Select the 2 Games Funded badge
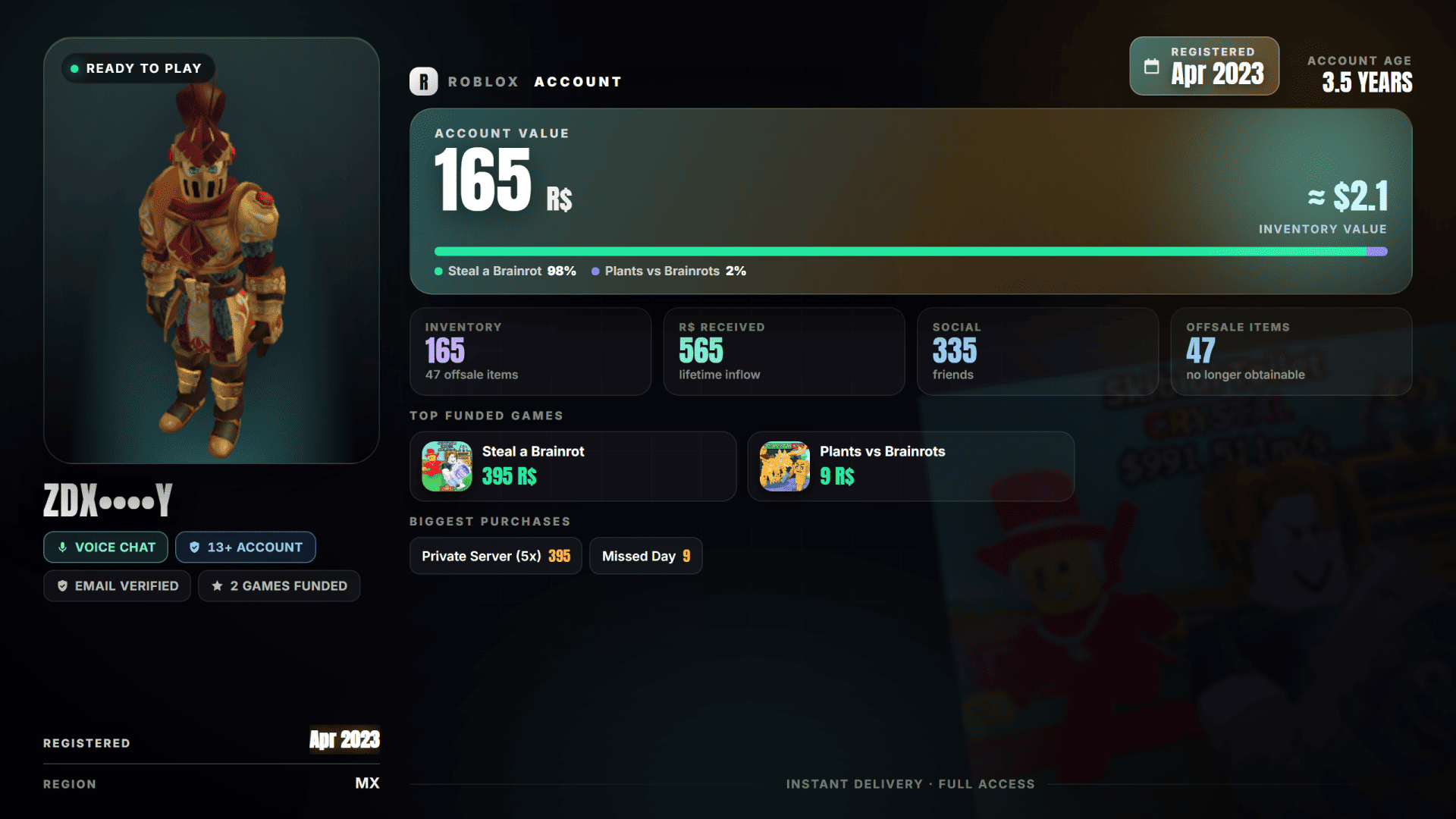 (x=279, y=585)
